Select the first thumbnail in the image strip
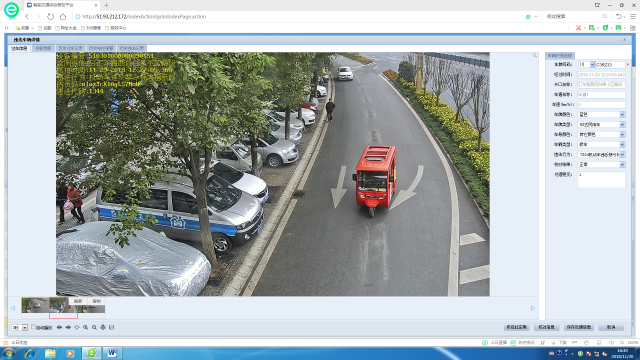 coord(36,305)
